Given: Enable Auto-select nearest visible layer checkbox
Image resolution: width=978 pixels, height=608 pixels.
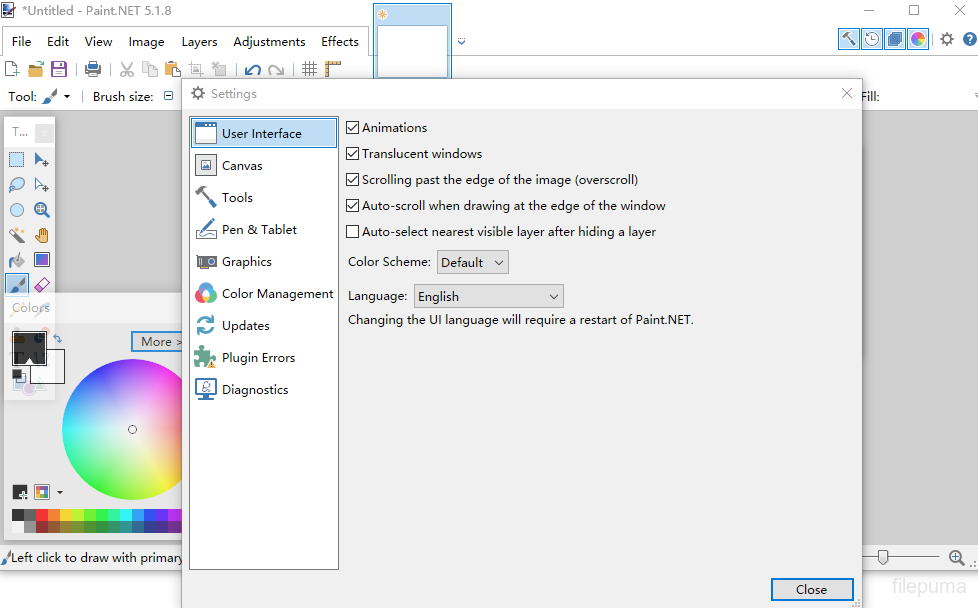Looking at the screenshot, I should (x=352, y=232).
